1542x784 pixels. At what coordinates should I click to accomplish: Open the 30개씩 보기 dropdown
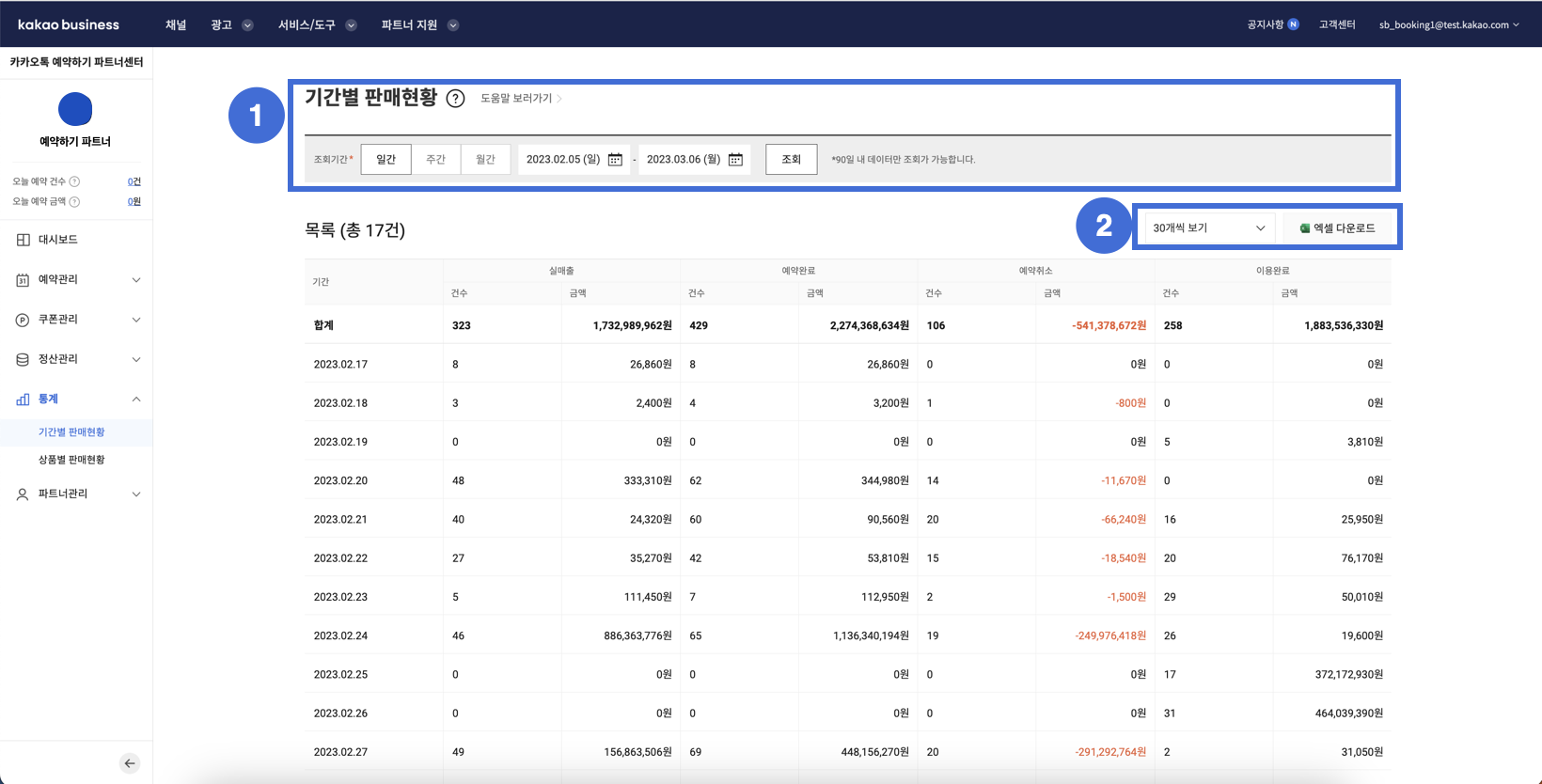[x=1208, y=228]
